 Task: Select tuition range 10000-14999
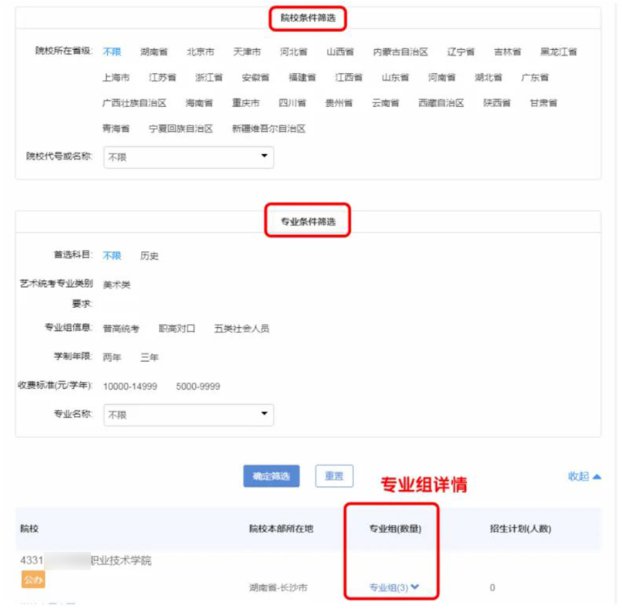point(130,386)
